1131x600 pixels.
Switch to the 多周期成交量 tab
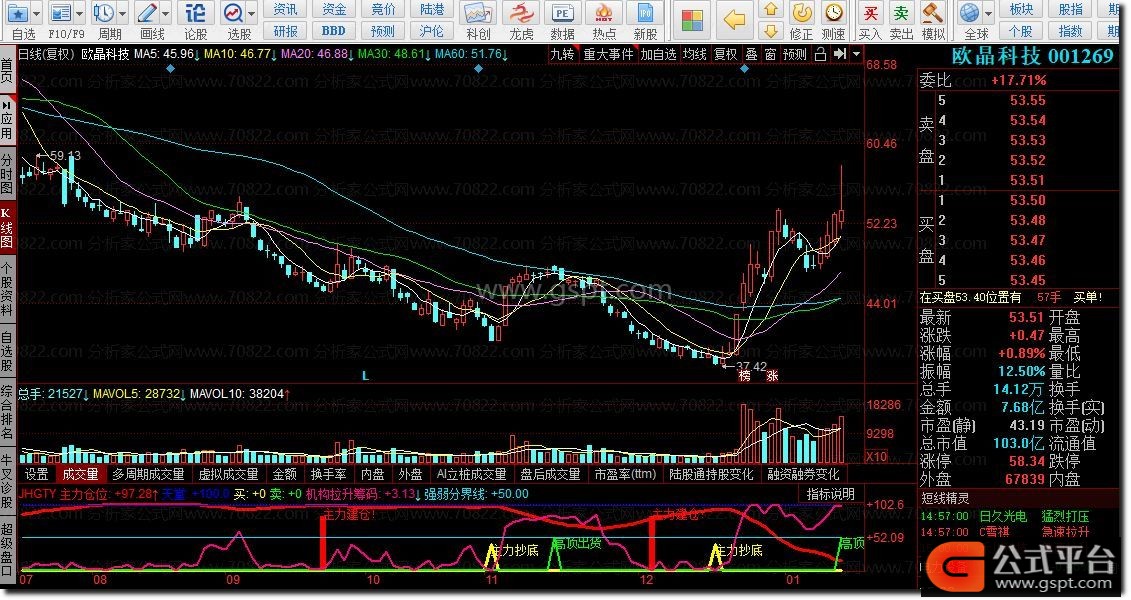(148, 474)
